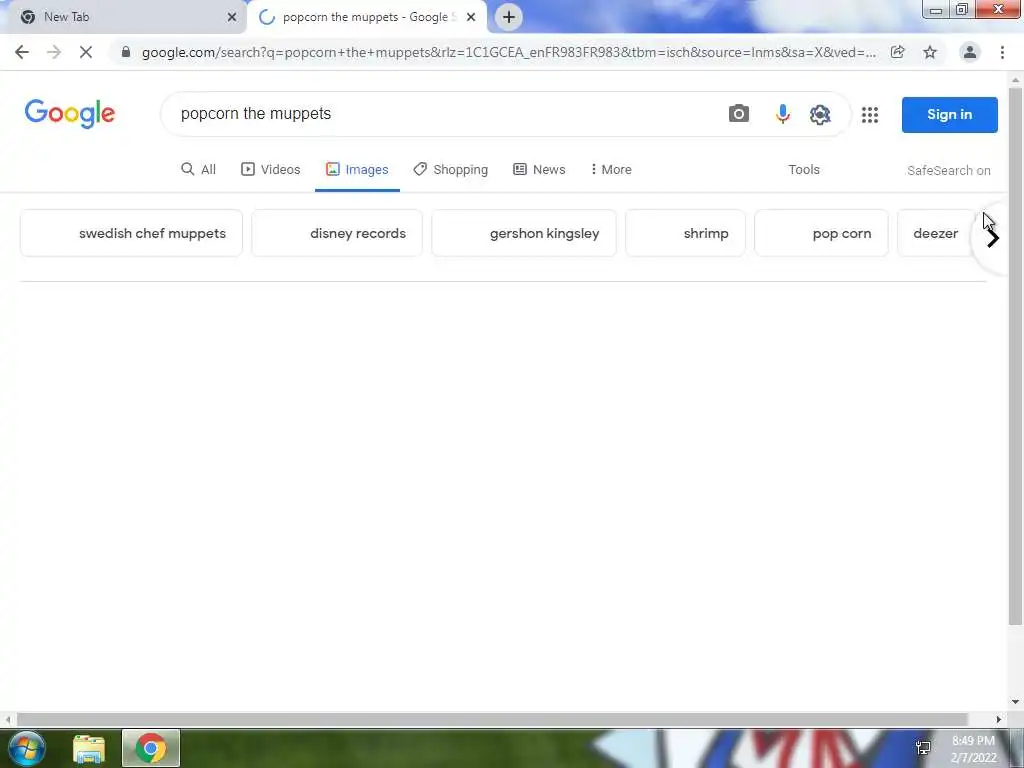Screen dimensions: 1024x768
Task: Stop loading the page with X button
Action: (x=86, y=52)
